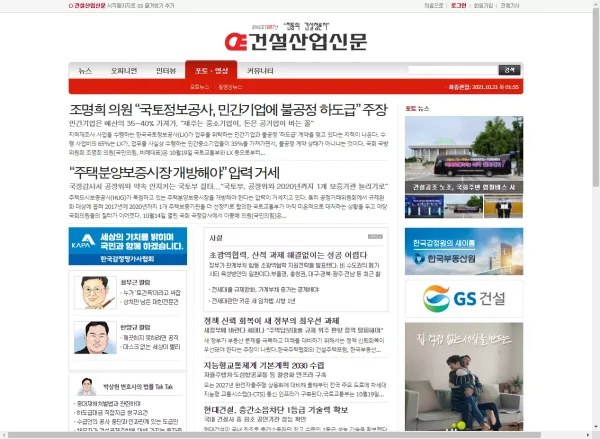Open the subheadline 민간기업은 예산의 35~40%

coord(191,123)
